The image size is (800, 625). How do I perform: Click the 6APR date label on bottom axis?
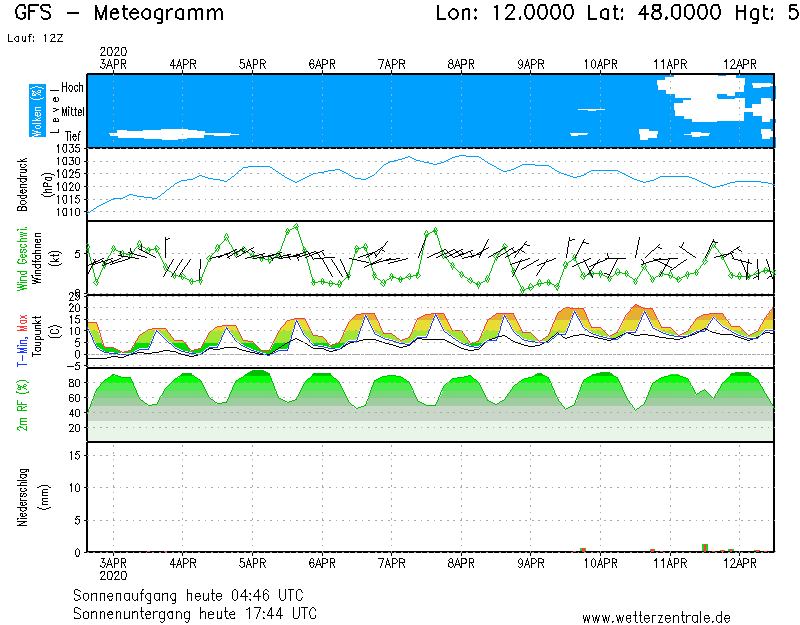coord(322,563)
